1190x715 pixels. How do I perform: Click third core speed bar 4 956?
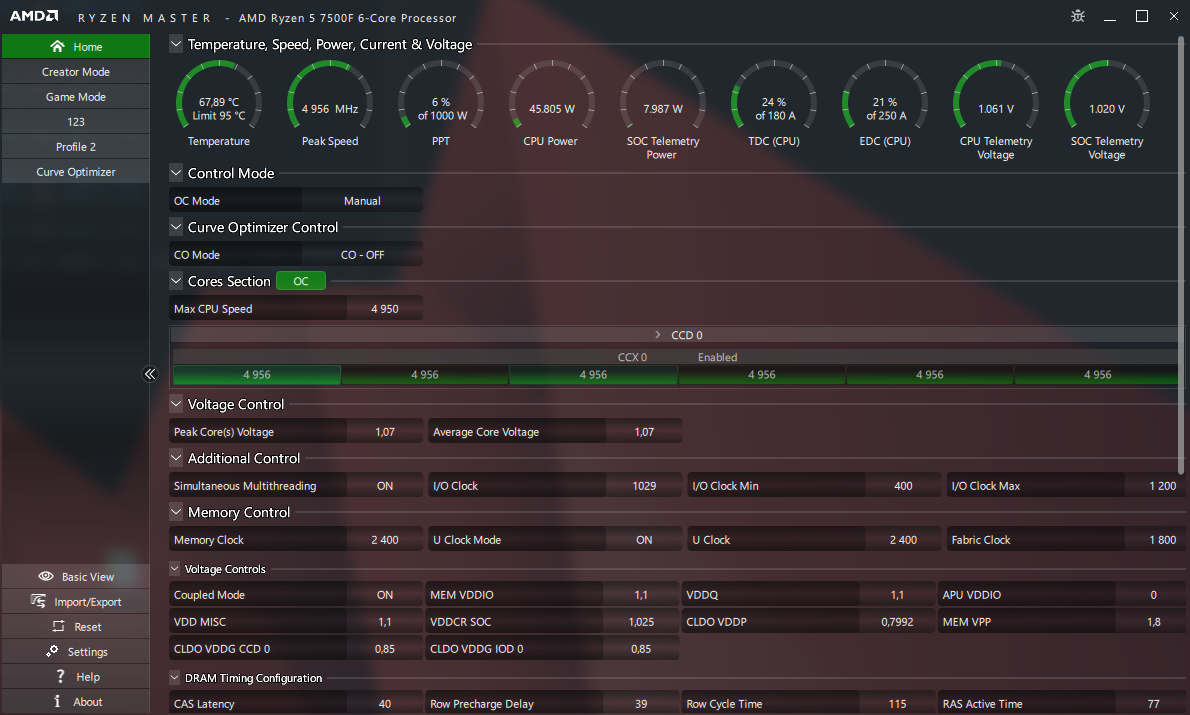pyautogui.click(x=593, y=374)
